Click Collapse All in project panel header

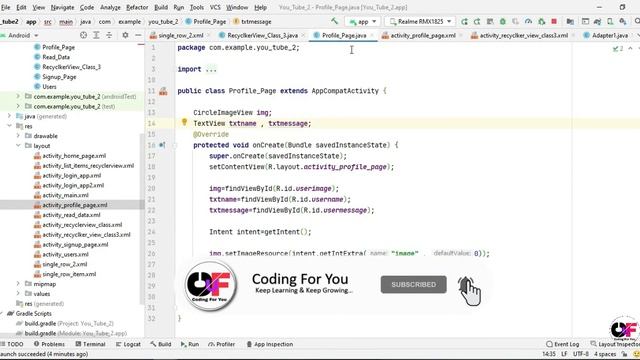(109, 36)
